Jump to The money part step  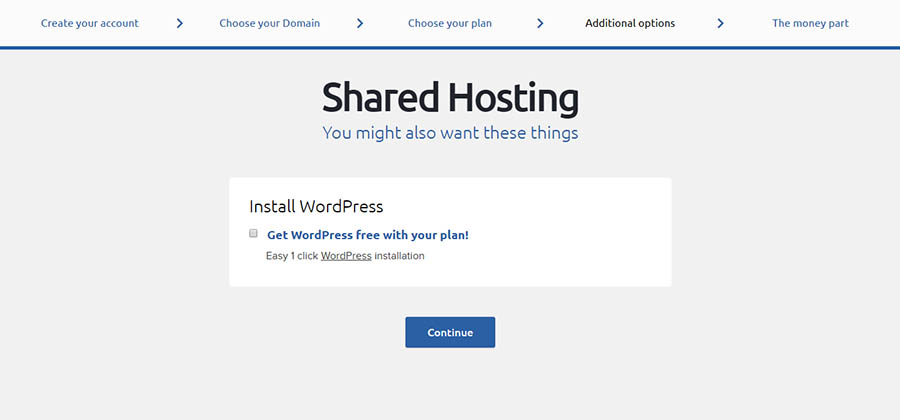(810, 23)
